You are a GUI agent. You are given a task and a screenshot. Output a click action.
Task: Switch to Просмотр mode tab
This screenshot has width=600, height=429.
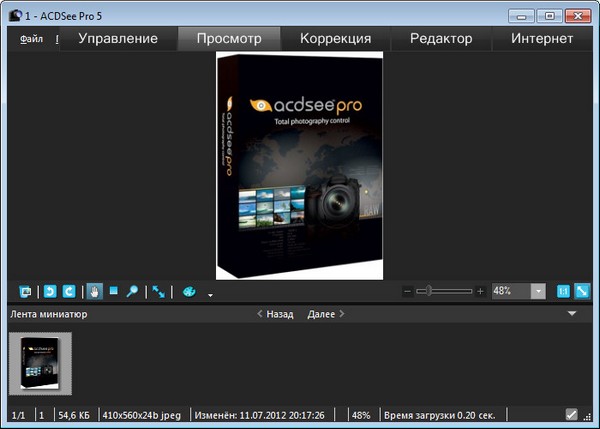click(229, 38)
